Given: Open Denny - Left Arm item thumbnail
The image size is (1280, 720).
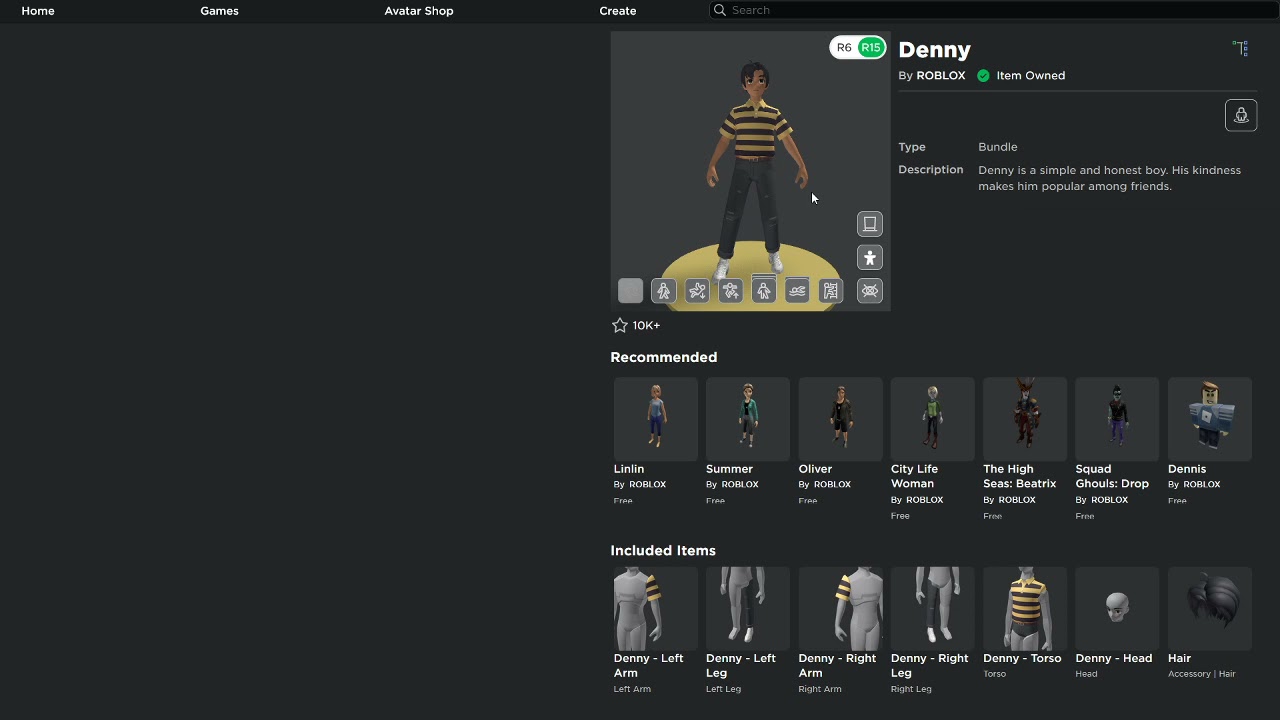Looking at the screenshot, I should 656,609.
